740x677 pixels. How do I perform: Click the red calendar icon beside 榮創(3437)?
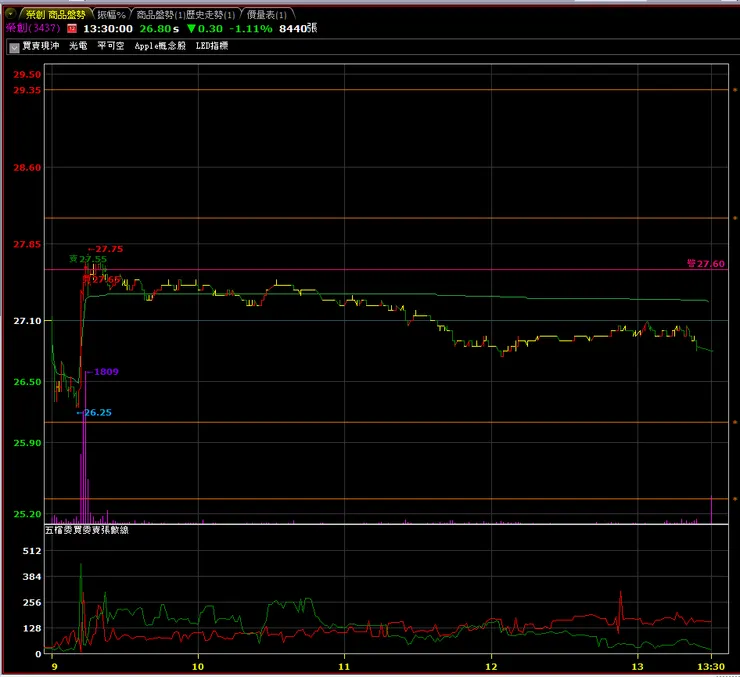(x=72, y=29)
